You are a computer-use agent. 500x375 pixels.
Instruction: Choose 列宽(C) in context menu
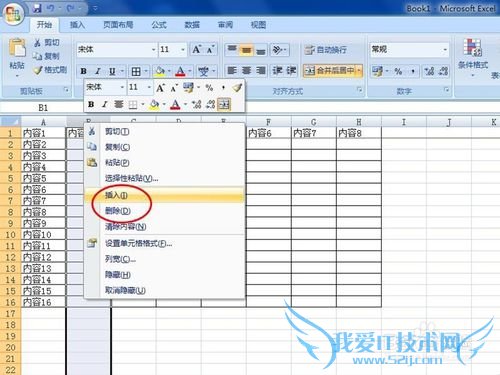(165, 259)
